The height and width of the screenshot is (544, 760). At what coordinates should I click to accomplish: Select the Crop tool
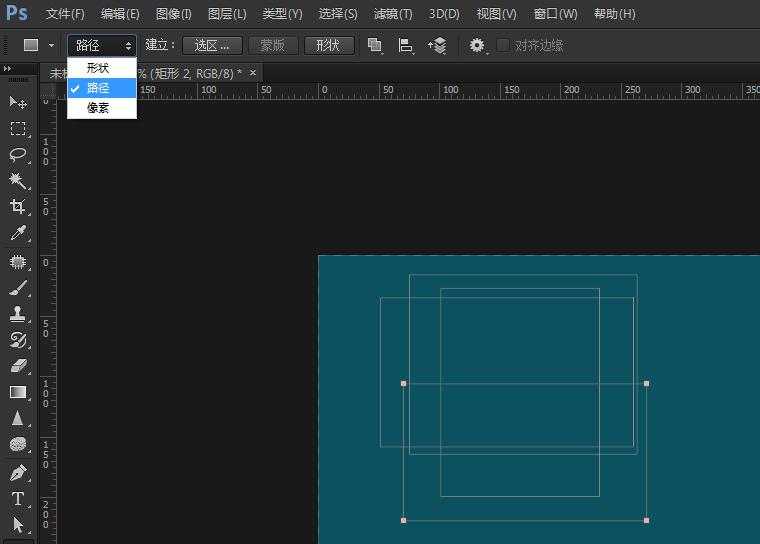pyautogui.click(x=18, y=207)
